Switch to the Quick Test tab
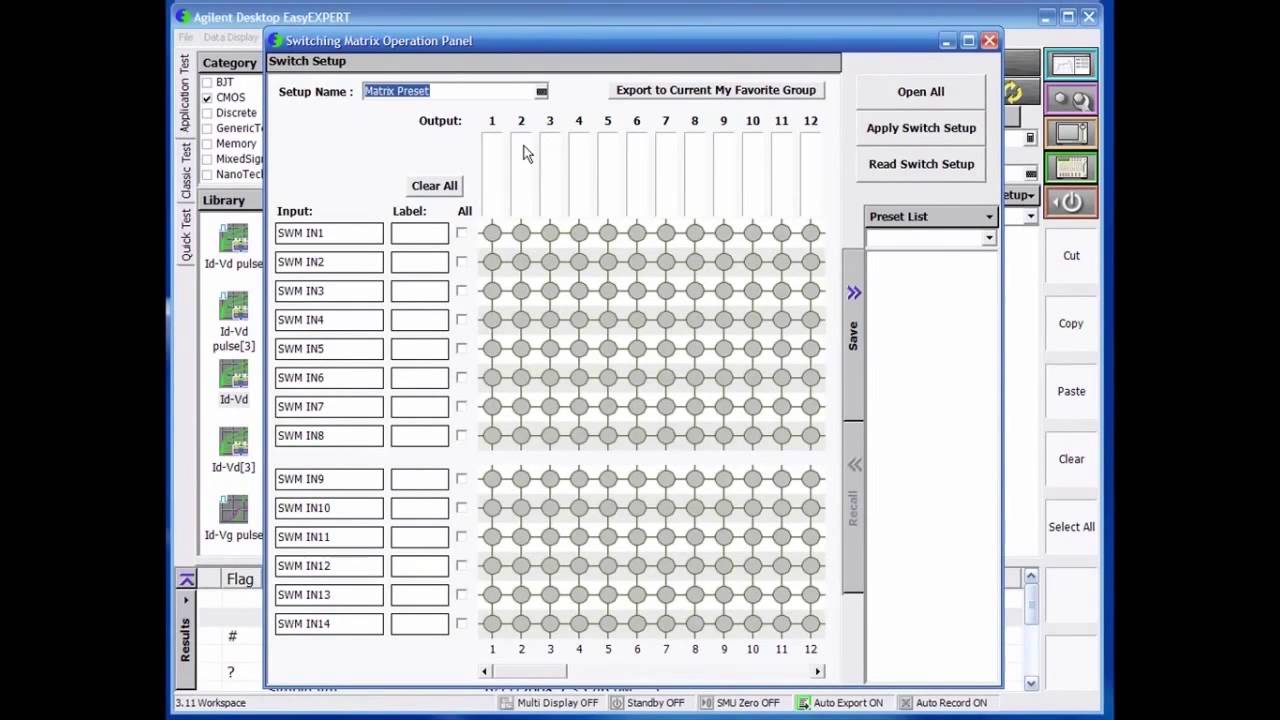Viewport: 1280px width, 720px height. [185, 235]
